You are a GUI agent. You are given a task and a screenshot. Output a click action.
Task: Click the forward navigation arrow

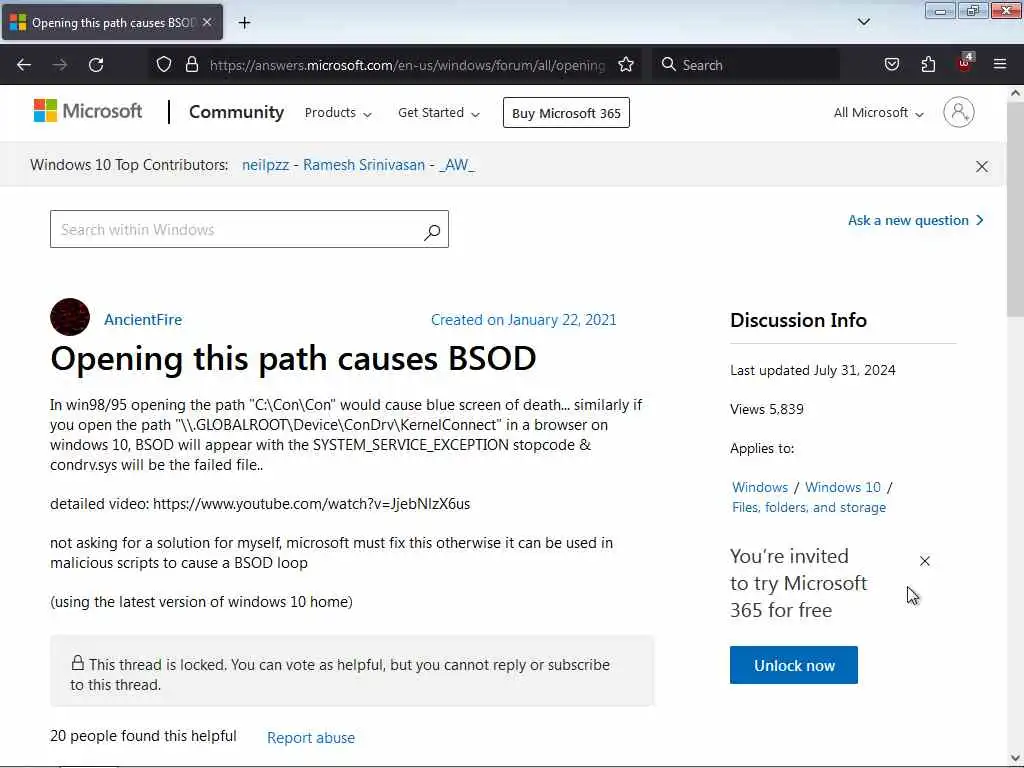click(x=60, y=65)
